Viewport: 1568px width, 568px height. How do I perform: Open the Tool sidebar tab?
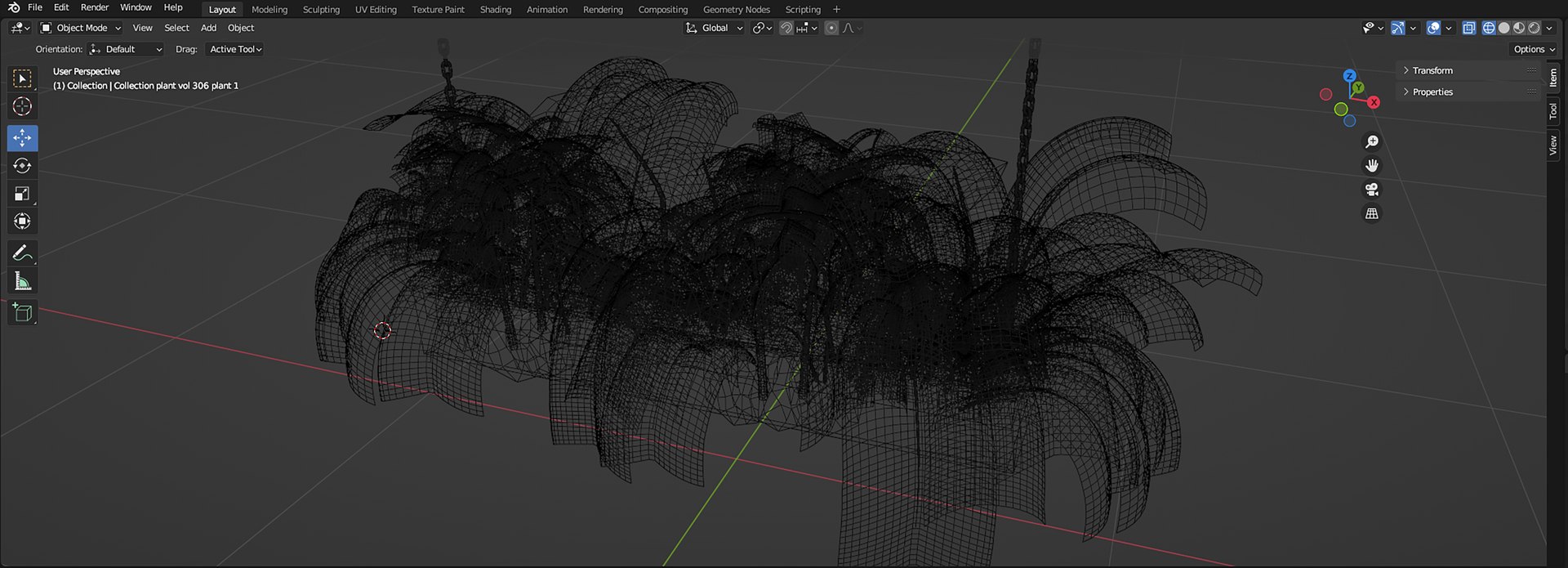(1553, 111)
